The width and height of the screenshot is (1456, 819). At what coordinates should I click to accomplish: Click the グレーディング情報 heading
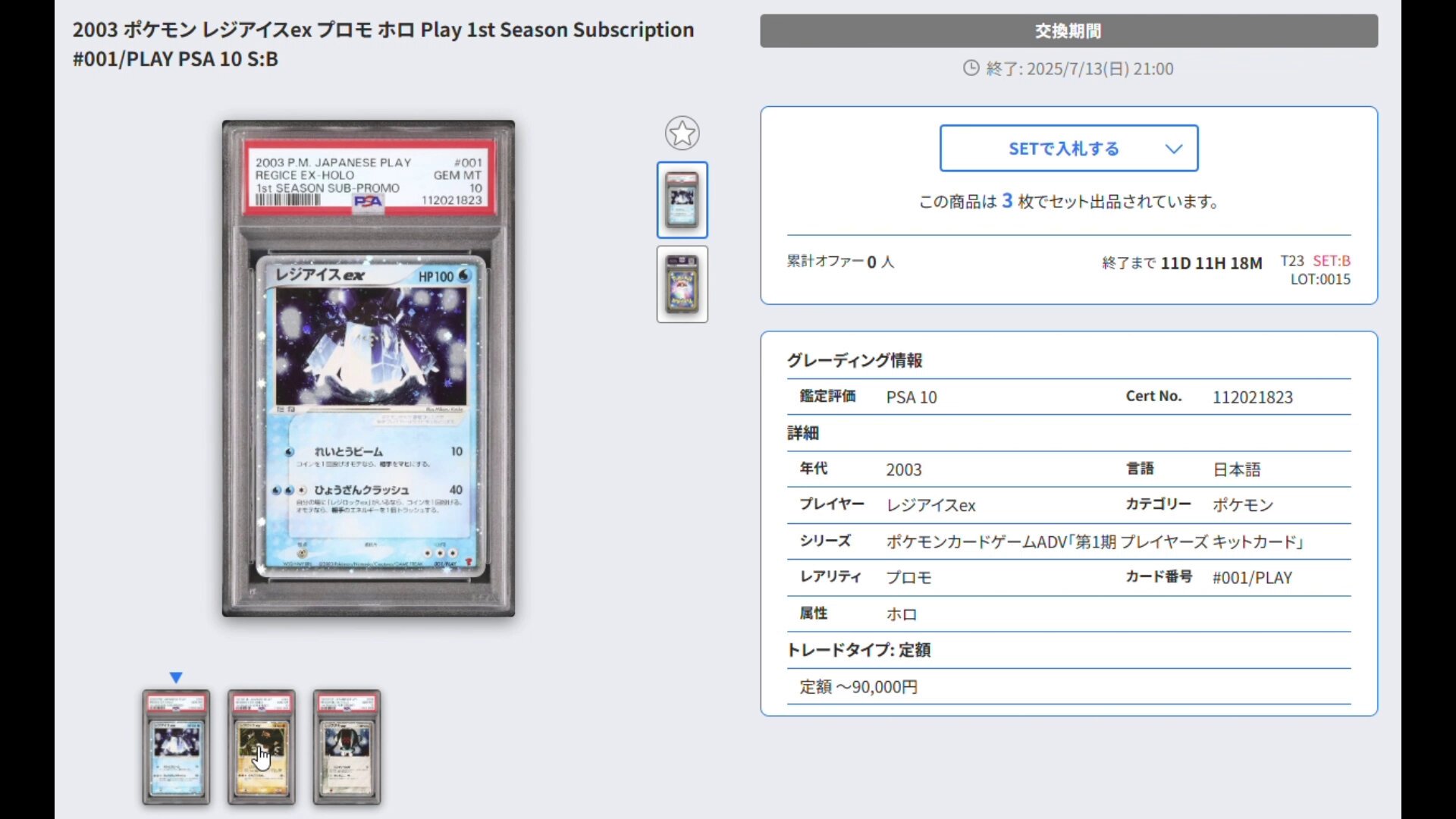[855, 361]
